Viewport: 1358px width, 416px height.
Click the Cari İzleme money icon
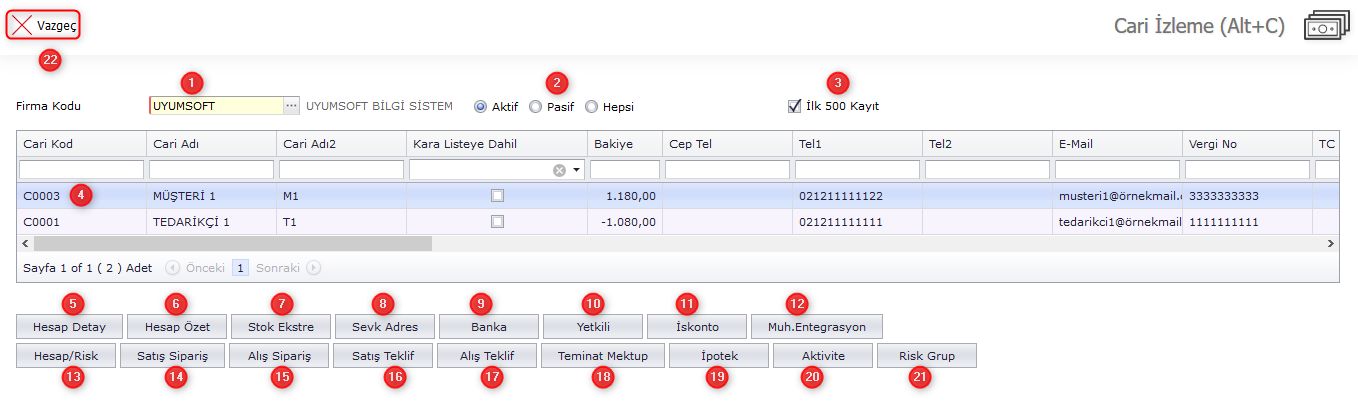tap(1326, 27)
